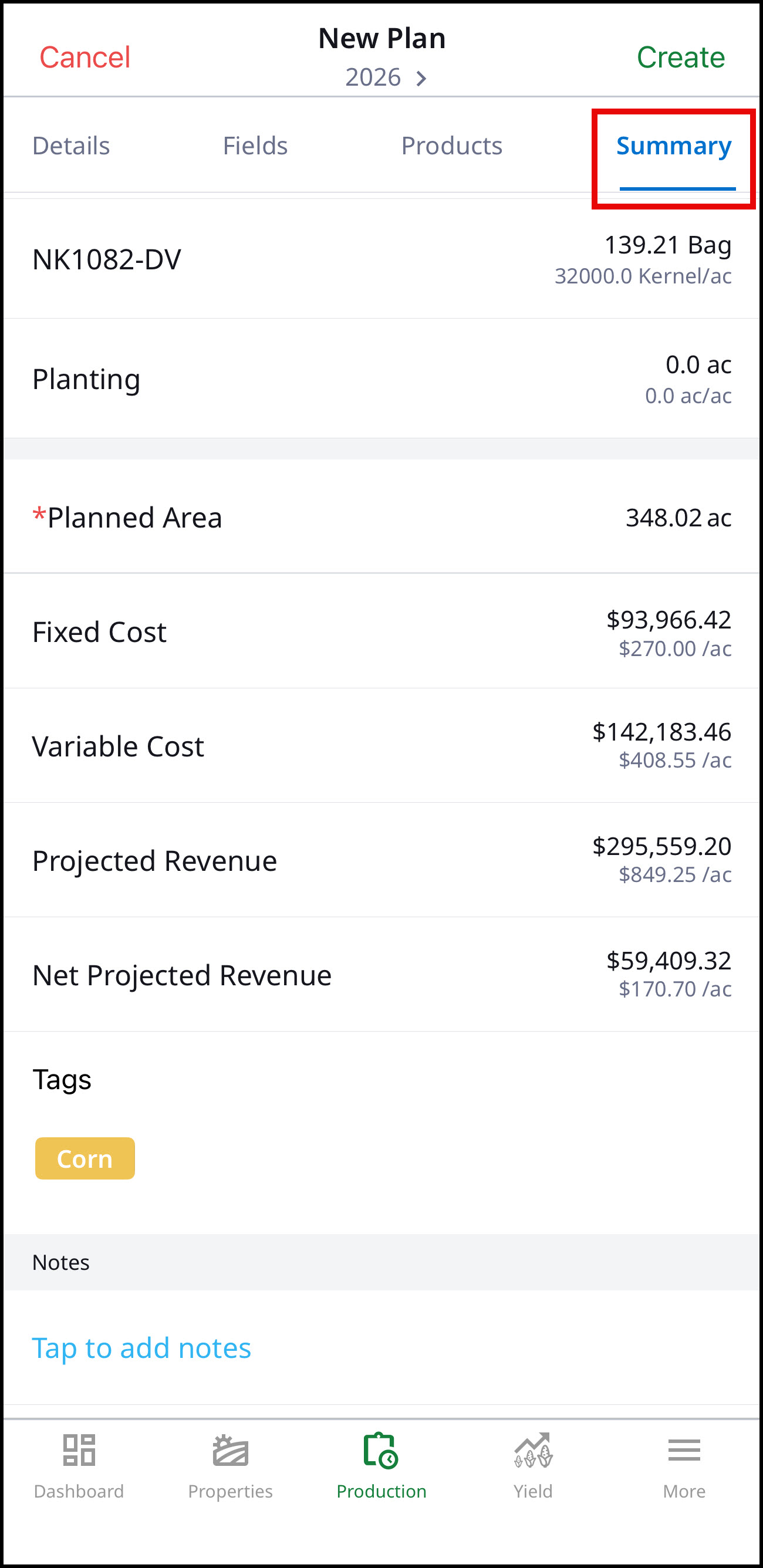
Task: Open the Variable Cost row
Action: [x=381, y=746]
